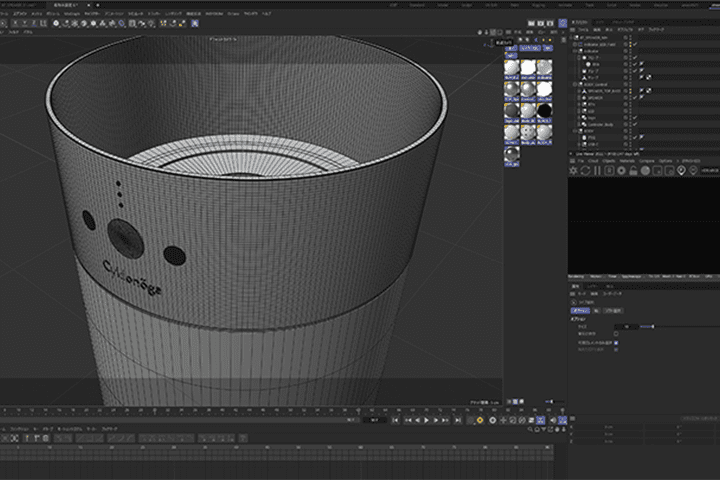The image size is (720, 480).
Task: Select the Controller_Body object row
Action: pyautogui.click(x=601, y=124)
